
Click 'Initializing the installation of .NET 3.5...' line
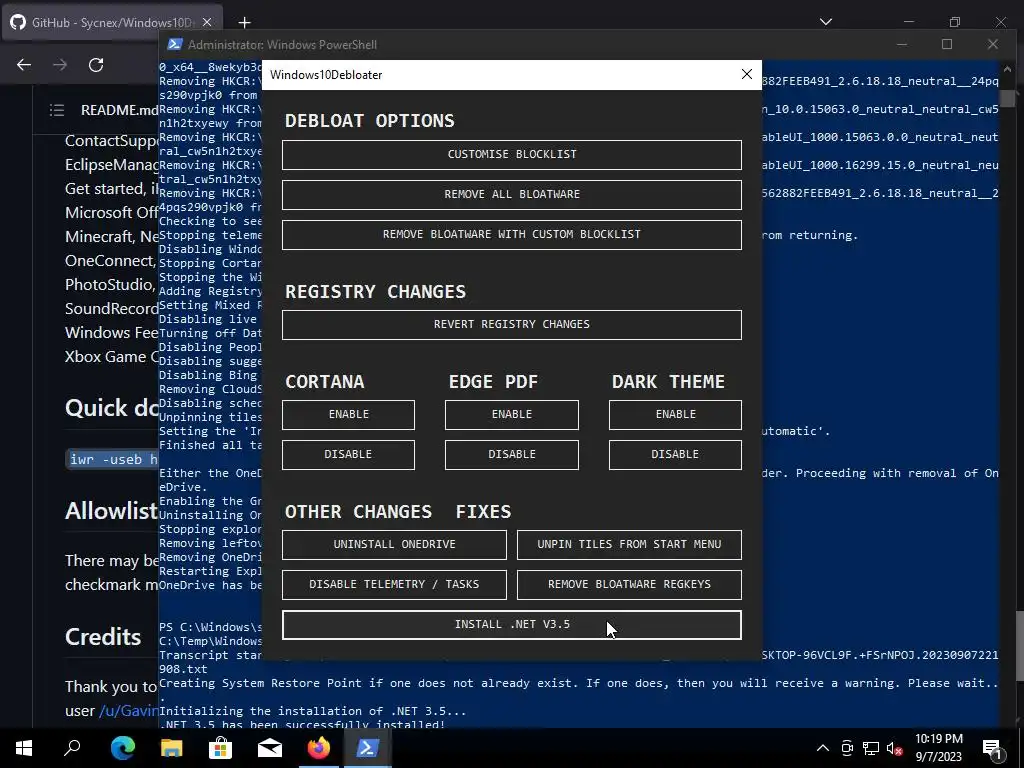[313, 711]
